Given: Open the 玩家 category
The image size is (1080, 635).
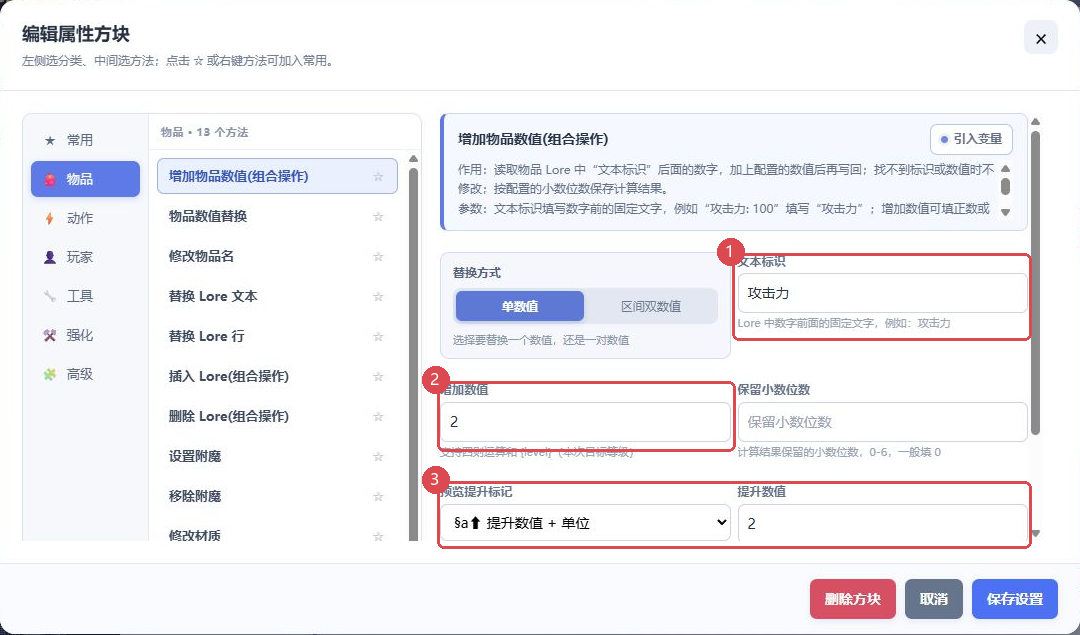Looking at the screenshot, I should tap(85, 257).
